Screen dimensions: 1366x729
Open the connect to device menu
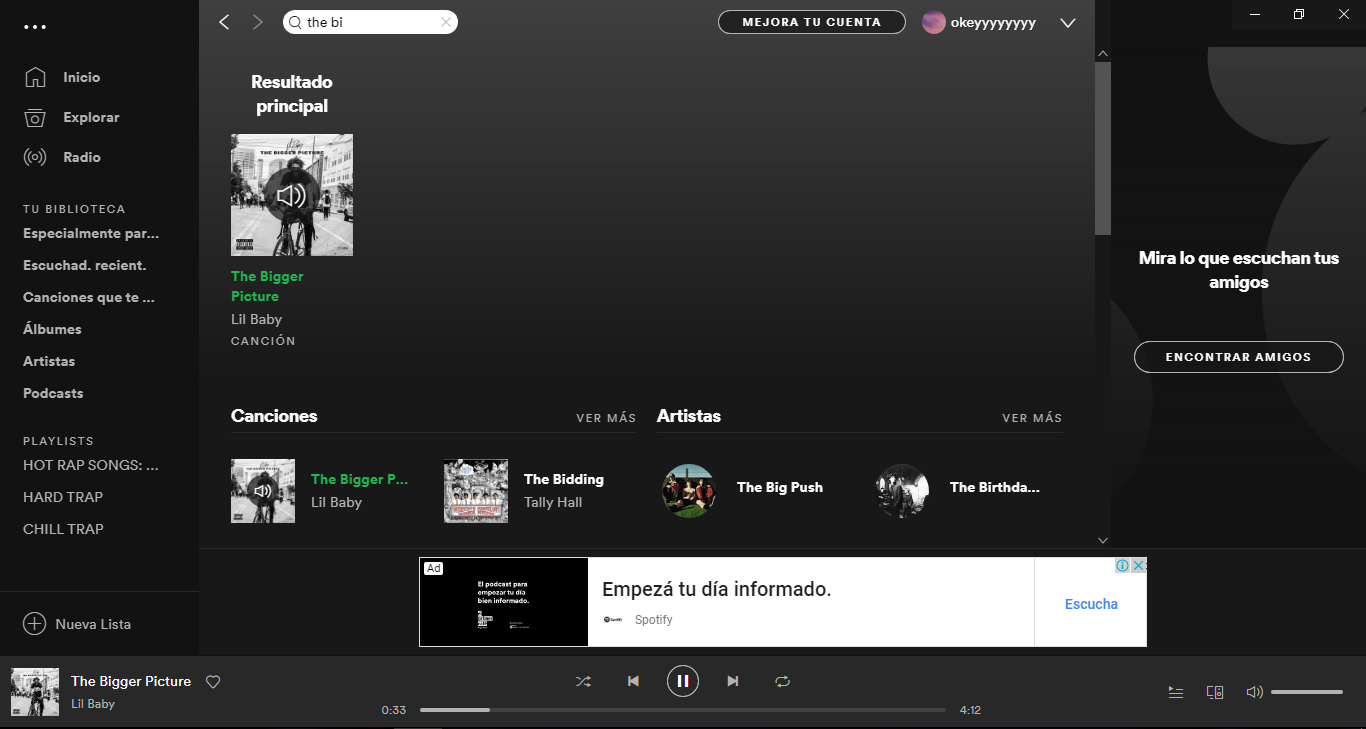click(x=1215, y=692)
